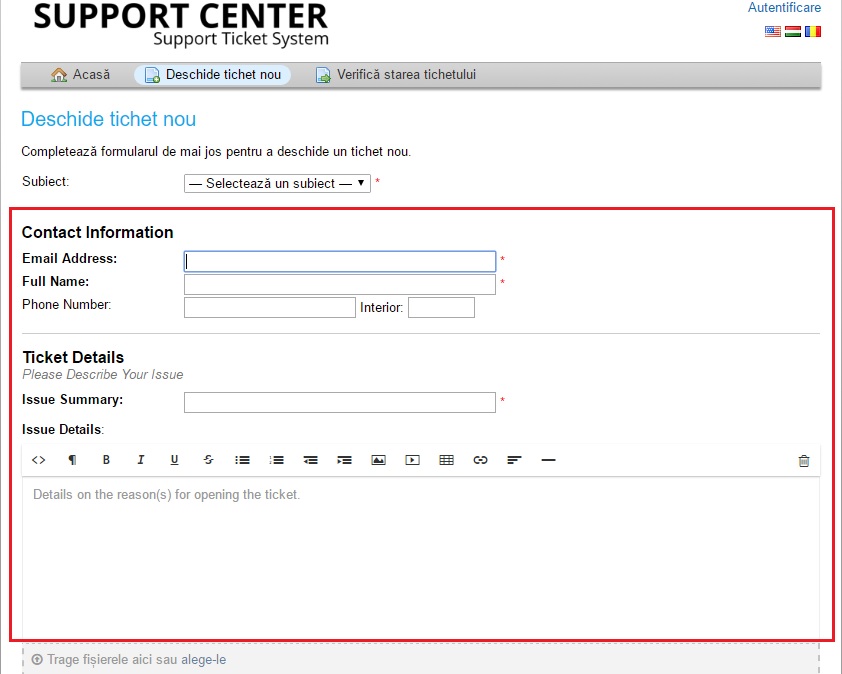
Task: Click the Email Address input field
Action: 340,261
